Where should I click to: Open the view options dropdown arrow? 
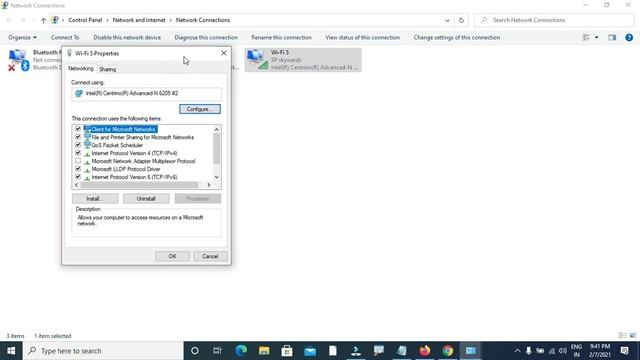click(x=596, y=37)
